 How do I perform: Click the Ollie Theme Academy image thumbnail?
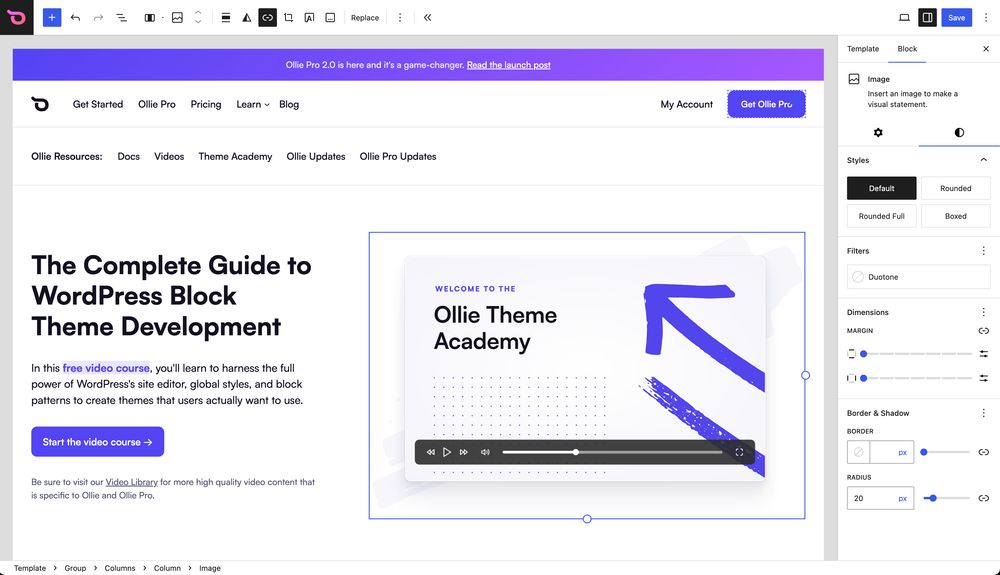tap(587, 375)
